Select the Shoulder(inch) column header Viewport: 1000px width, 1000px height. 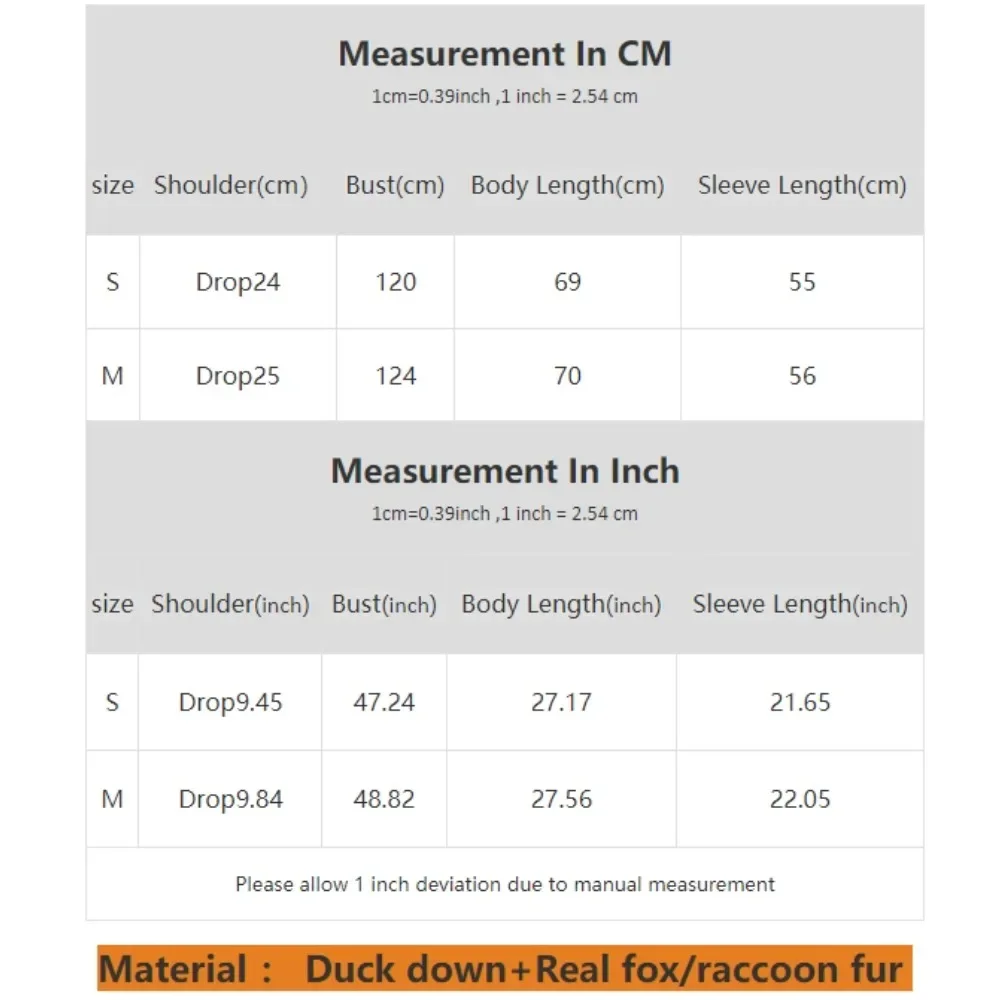coord(231,604)
